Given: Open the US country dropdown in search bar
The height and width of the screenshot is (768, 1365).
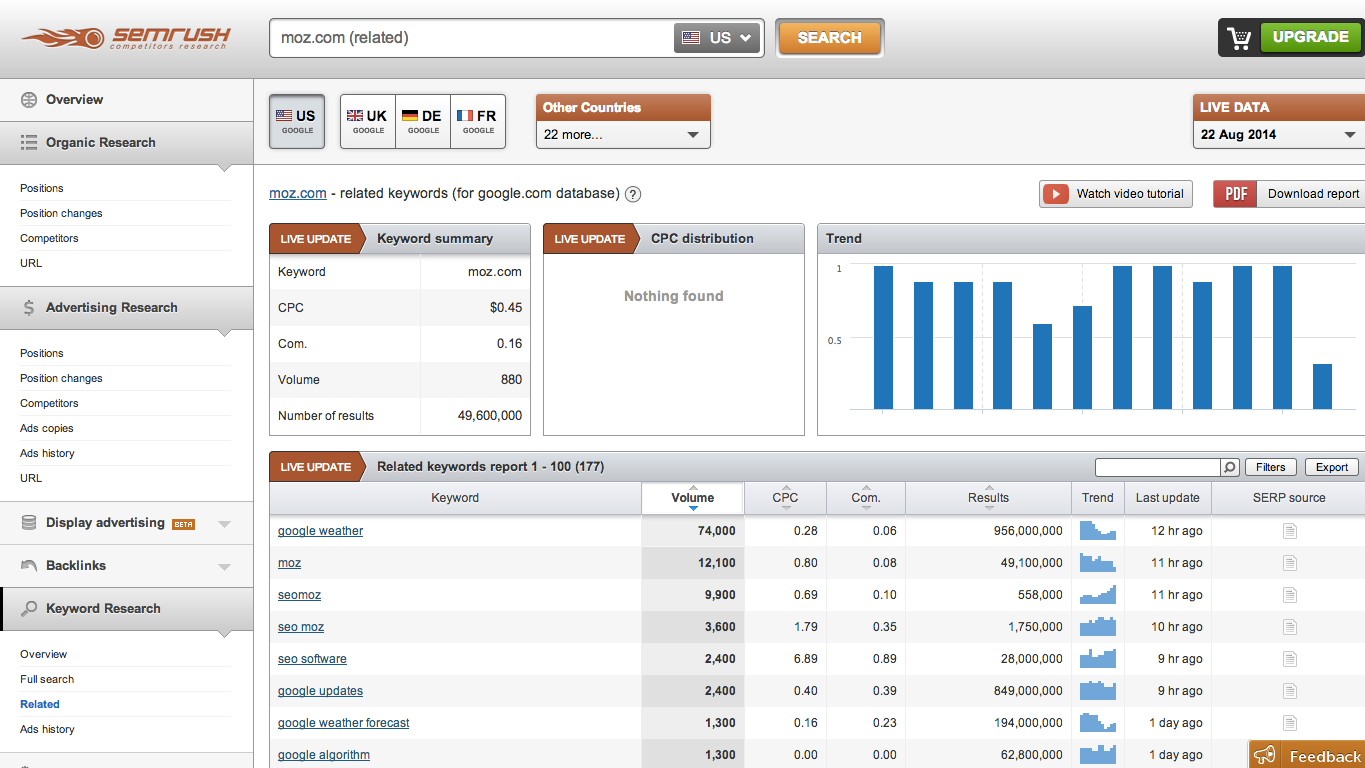Looking at the screenshot, I should [x=717, y=38].
